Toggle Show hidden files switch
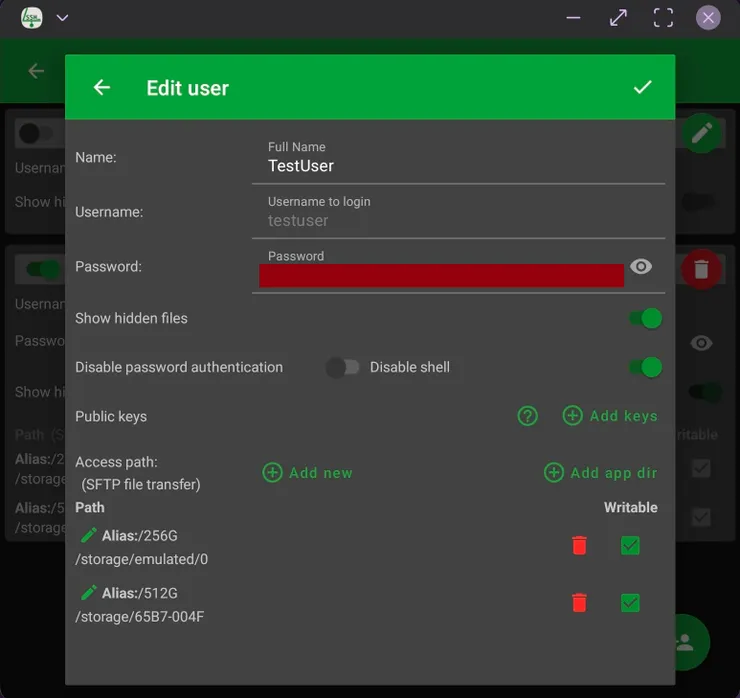 646,319
